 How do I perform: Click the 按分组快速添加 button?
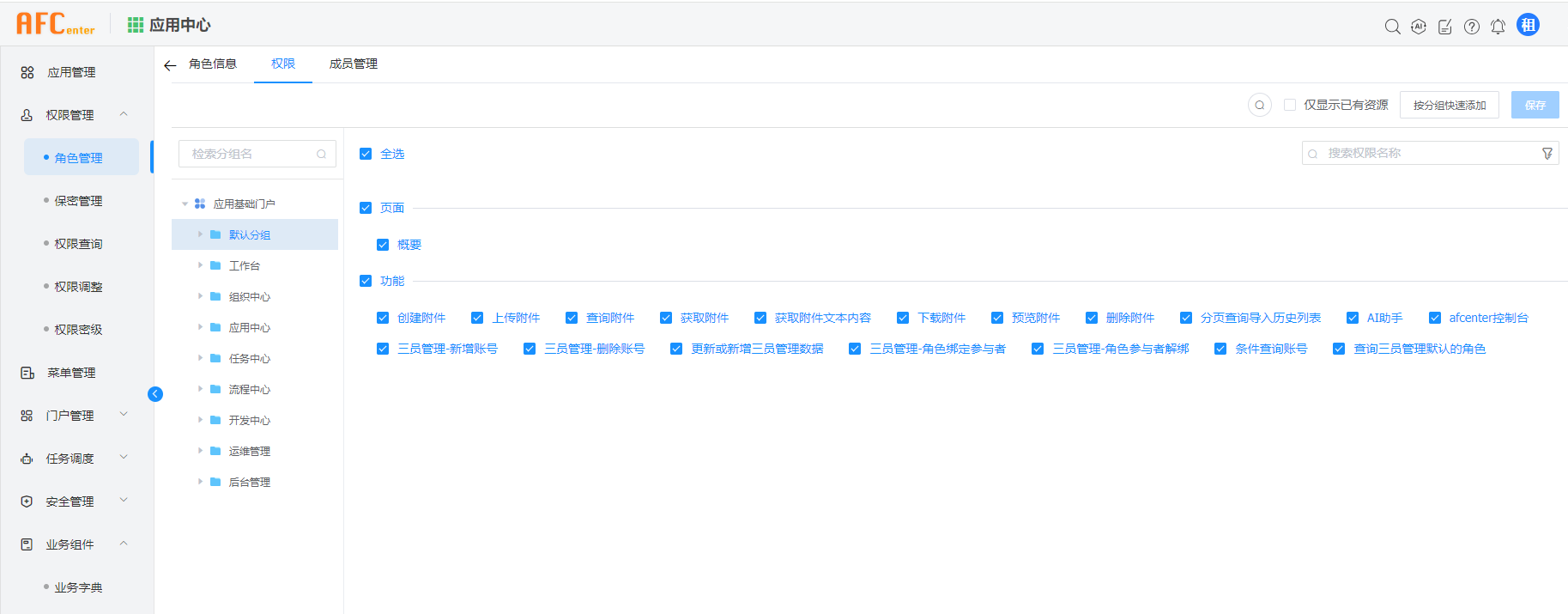coord(1449,105)
